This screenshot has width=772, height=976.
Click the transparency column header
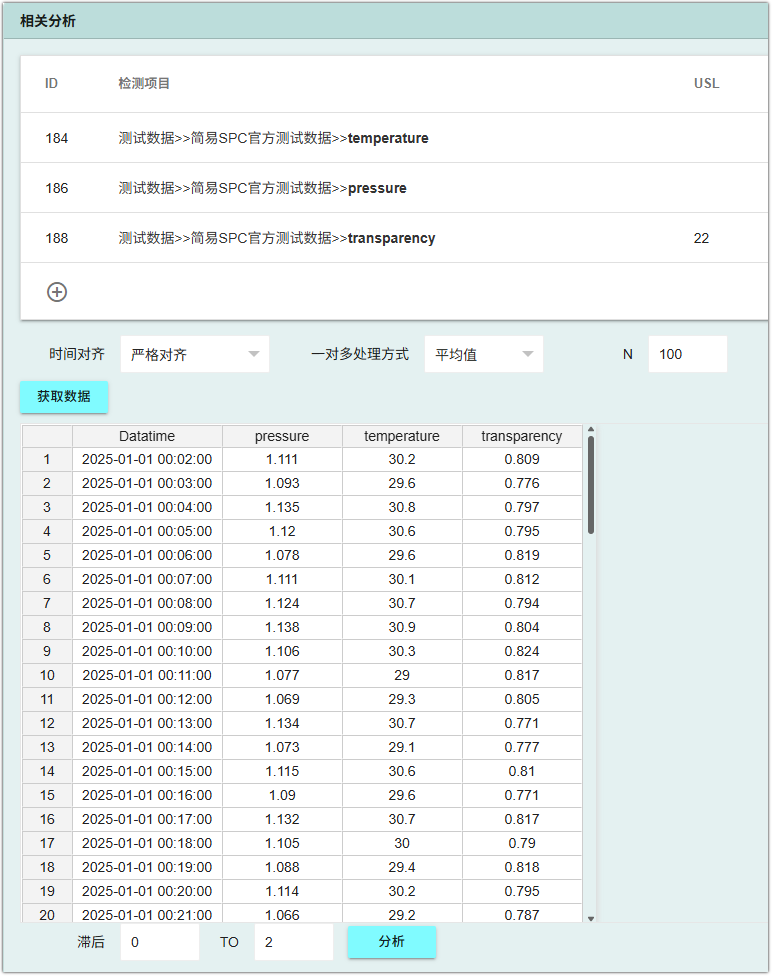pos(522,436)
